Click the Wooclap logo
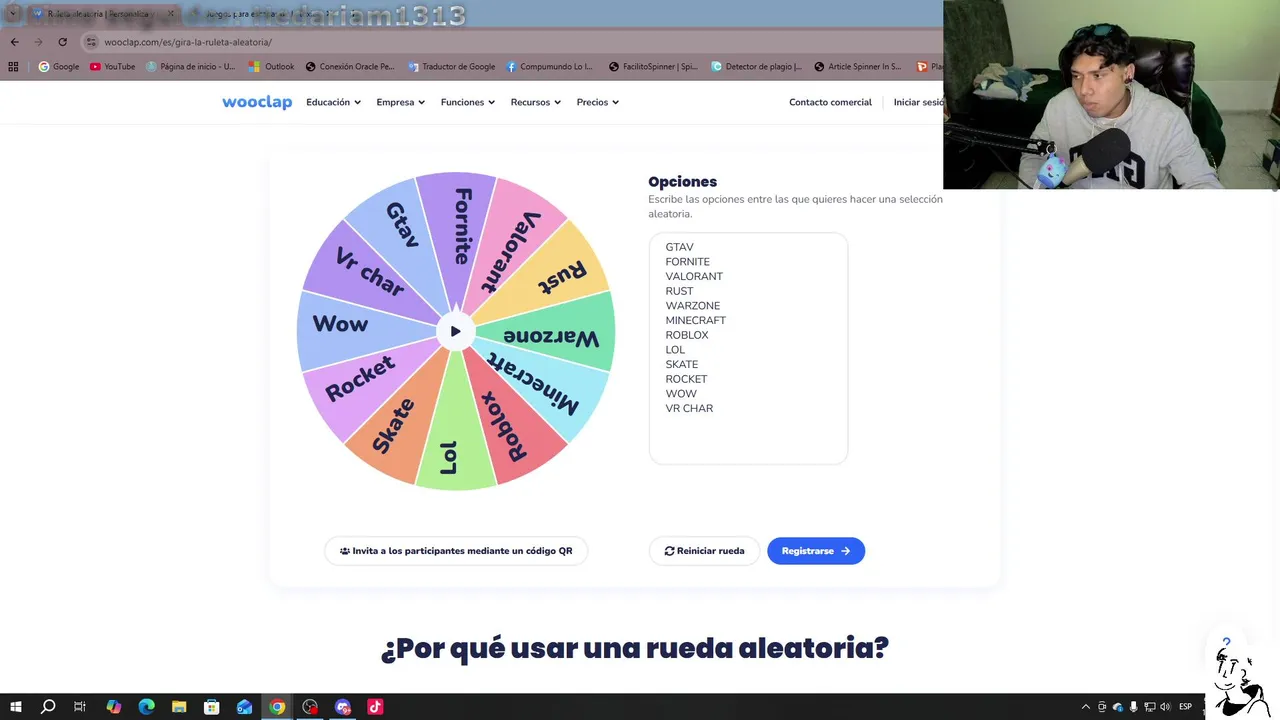Screen dimensions: 1280x720 click(257, 102)
